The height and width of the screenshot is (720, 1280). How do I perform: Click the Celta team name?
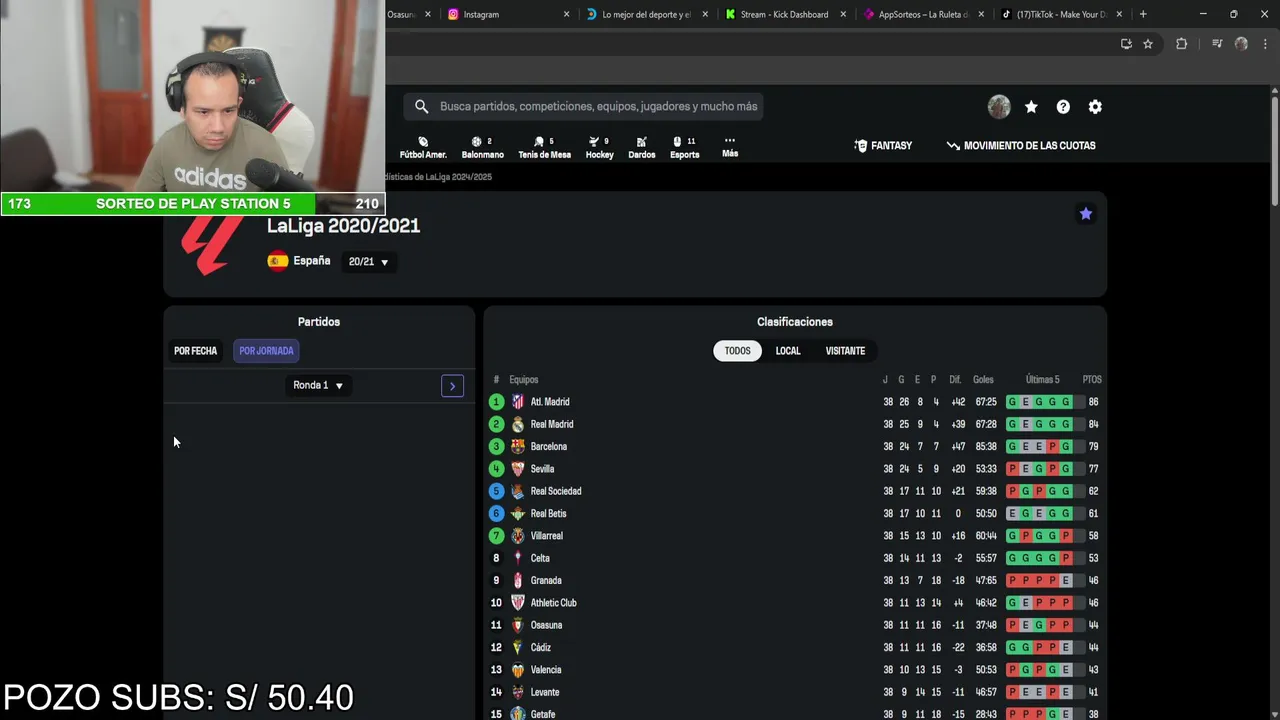click(x=540, y=558)
